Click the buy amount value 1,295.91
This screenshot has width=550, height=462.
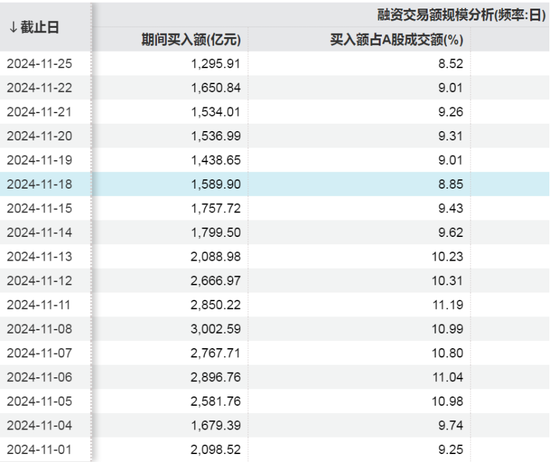click(216, 64)
